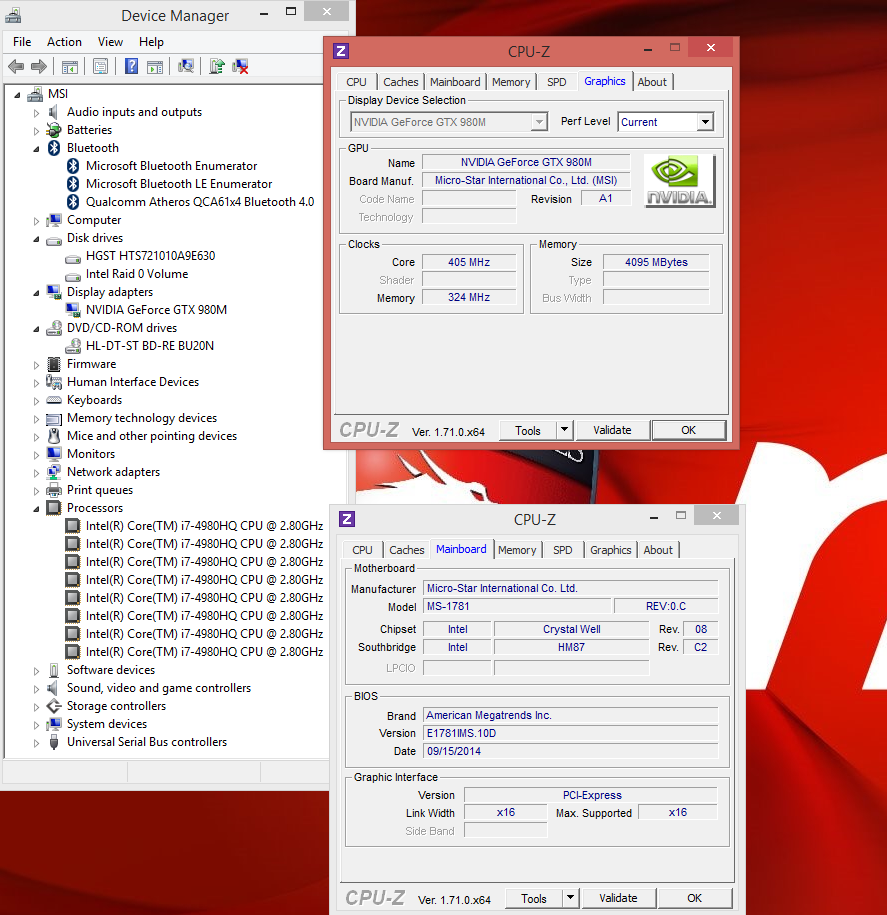Expand the Computer category
Screen dimensions: 887x915
[x=36, y=221]
